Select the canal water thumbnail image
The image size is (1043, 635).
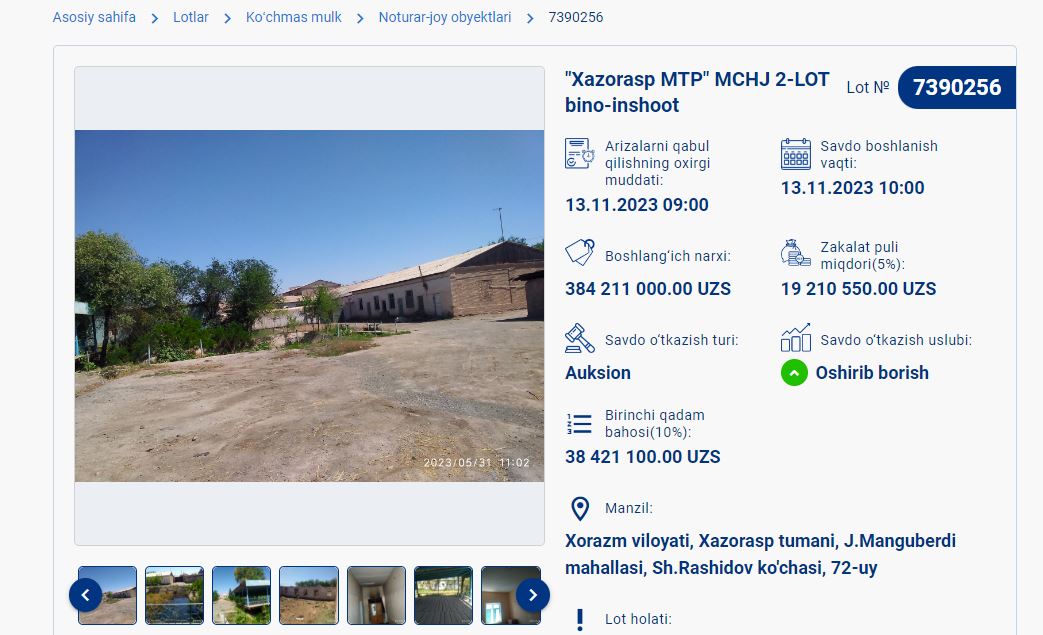(174, 595)
